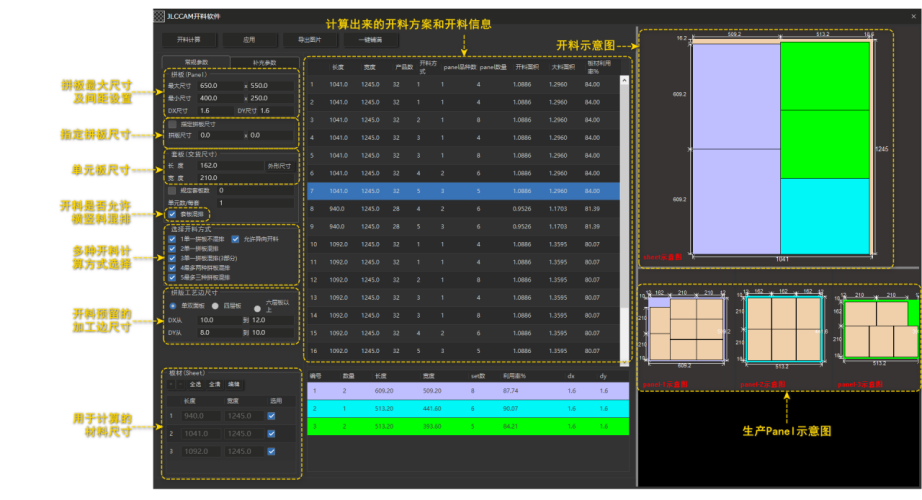Click the min size 250.0 field

pos(271,98)
